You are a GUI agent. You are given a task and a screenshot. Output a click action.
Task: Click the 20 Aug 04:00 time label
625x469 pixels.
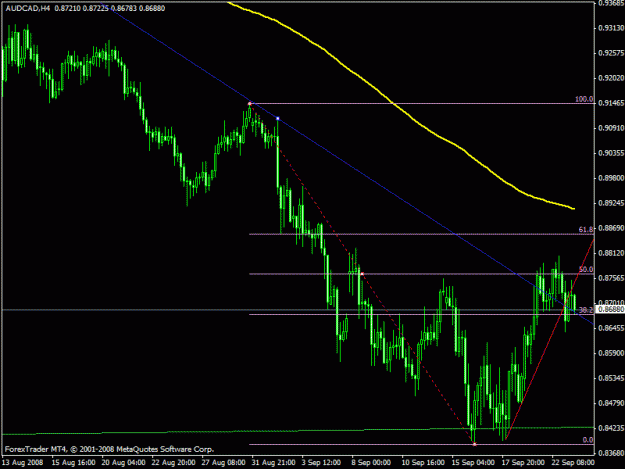(x=123, y=463)
